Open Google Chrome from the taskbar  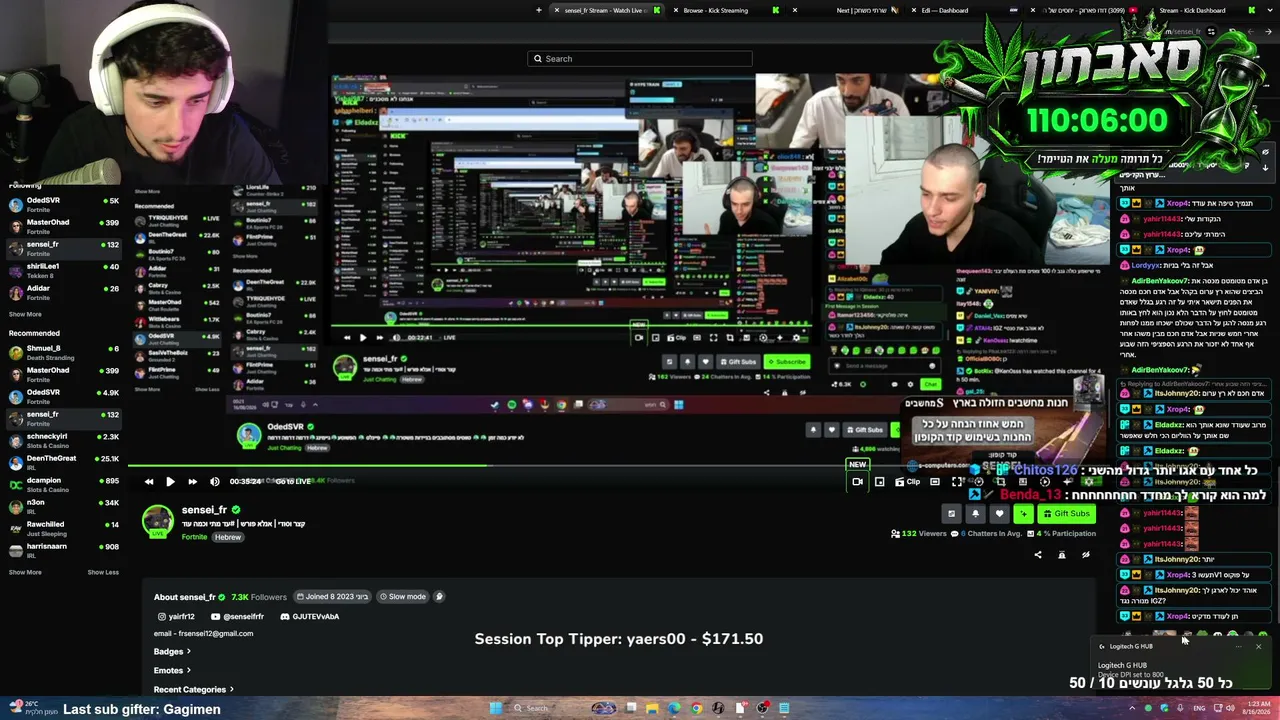(696, 709)
